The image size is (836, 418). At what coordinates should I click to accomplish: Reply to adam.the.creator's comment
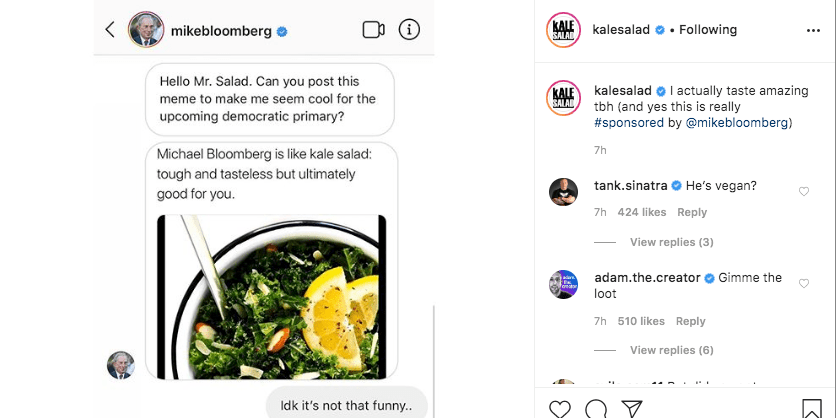point(690,321)
